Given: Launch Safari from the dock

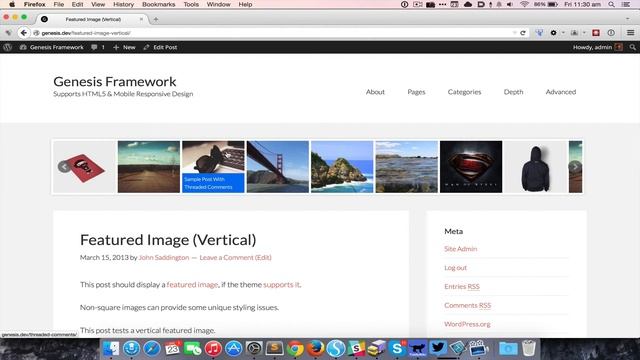Looking at the screenshot, I should (152, 349).
